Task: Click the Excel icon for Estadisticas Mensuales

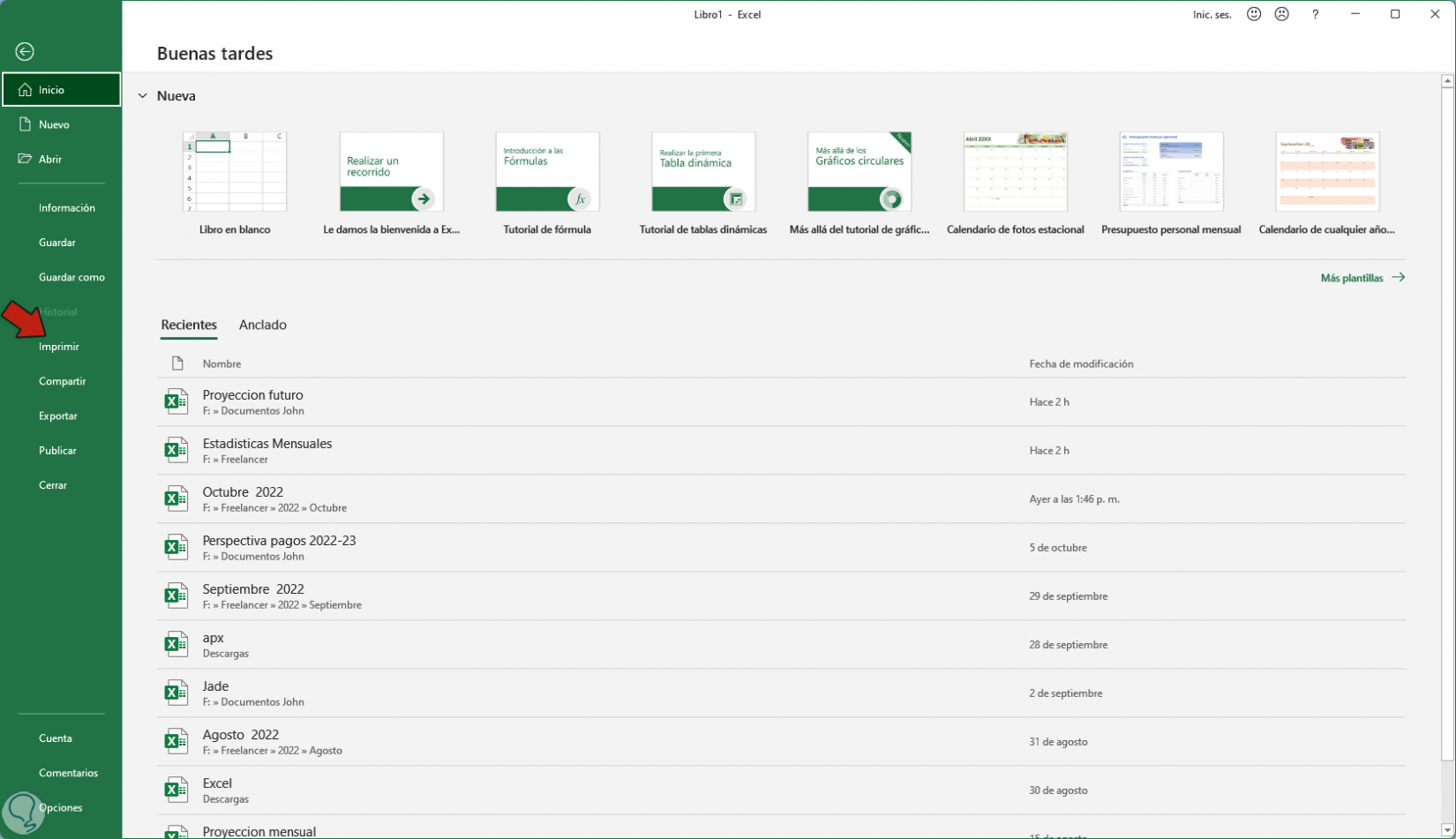Action: click(x=176, y=450)
